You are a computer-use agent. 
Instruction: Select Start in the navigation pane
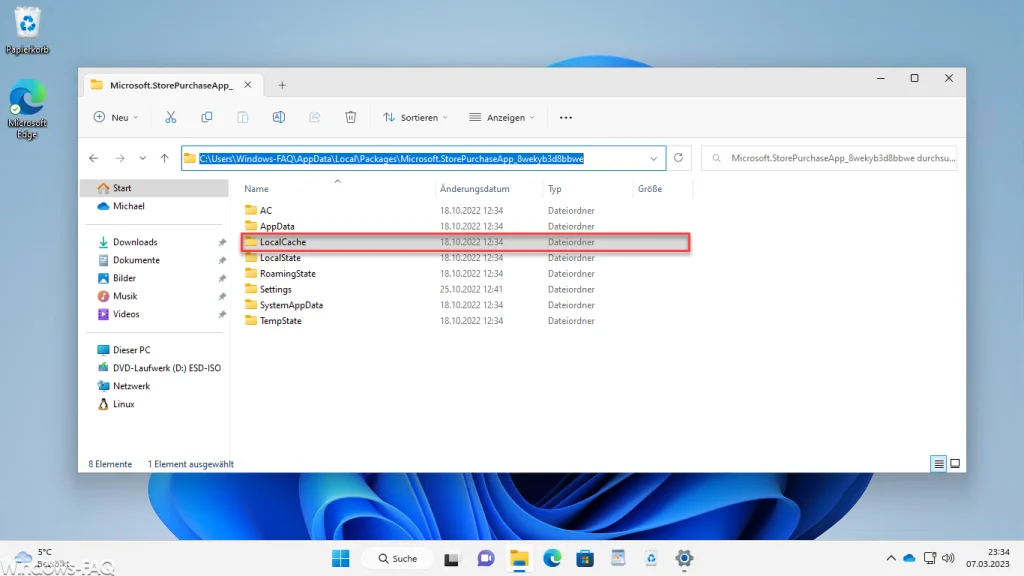[x=154, y=188]
